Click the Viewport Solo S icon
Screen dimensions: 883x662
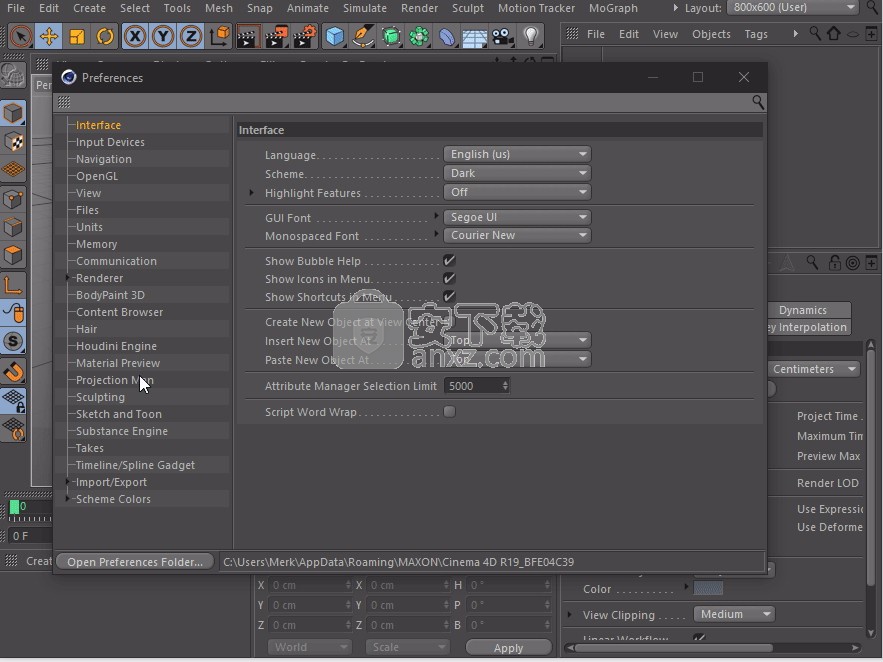click(14, 341)
